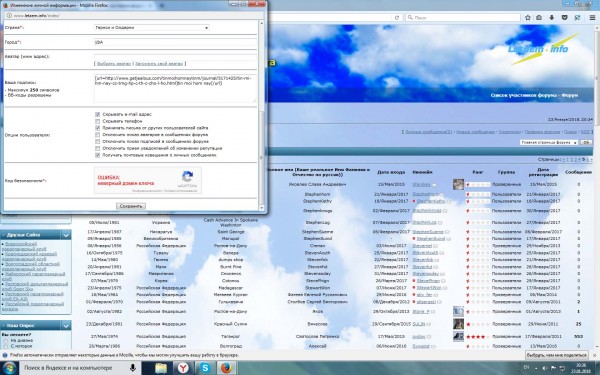600x375 pixels.
Task: Click the site info icon in popup address bar
Action: pos(8,16)
